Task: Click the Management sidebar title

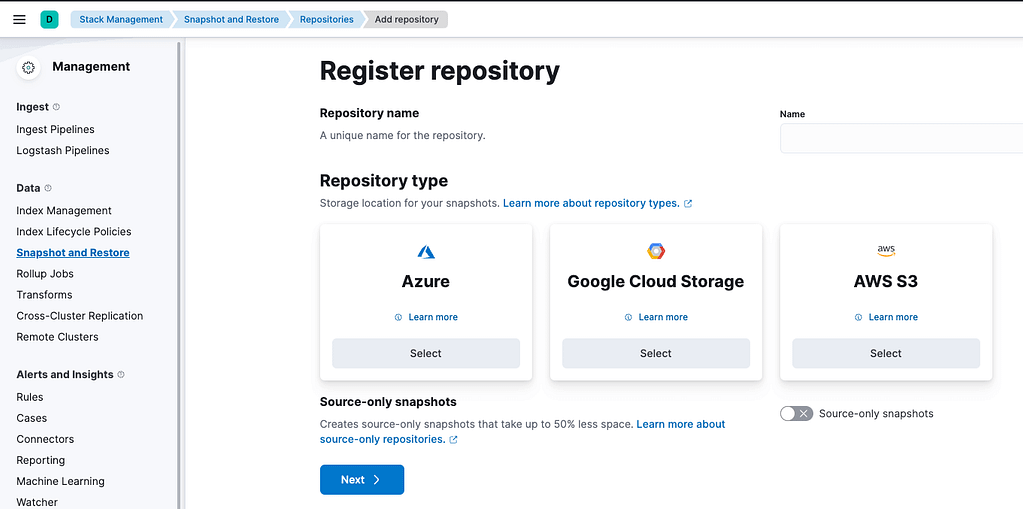Action: pos(91,67)
